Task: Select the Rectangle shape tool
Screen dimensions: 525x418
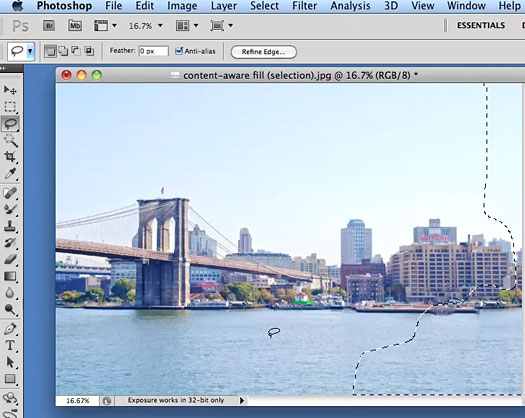Action: (10, 379)
